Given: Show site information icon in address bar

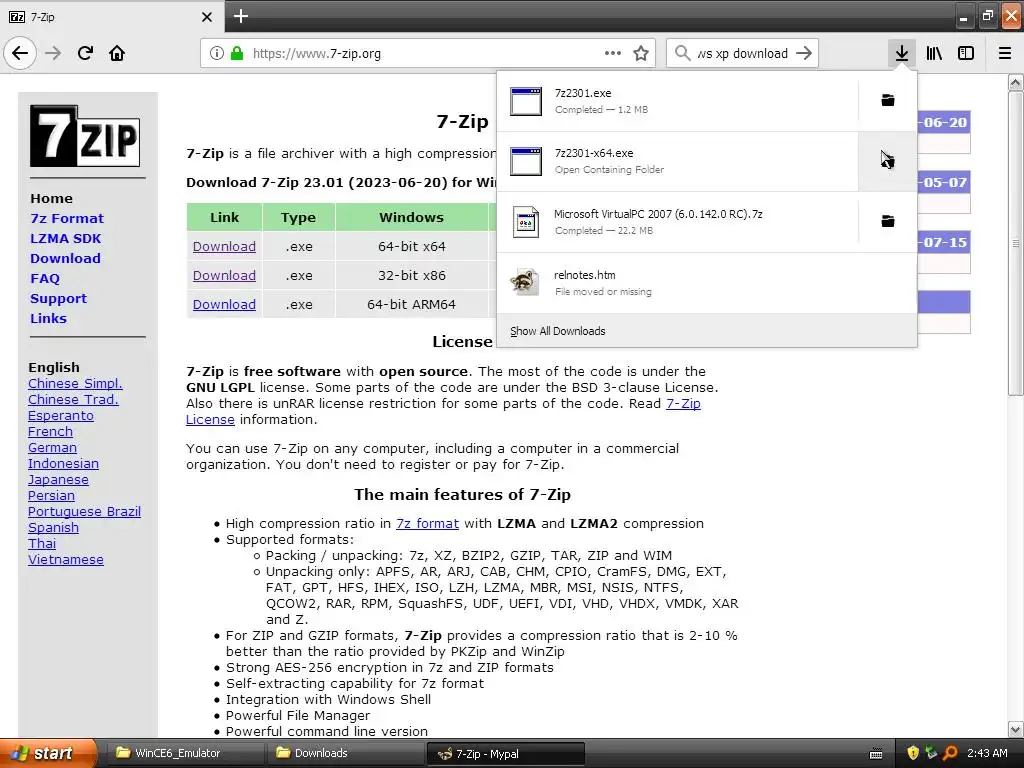Looking at the screenshot, I should coord(217,53).
